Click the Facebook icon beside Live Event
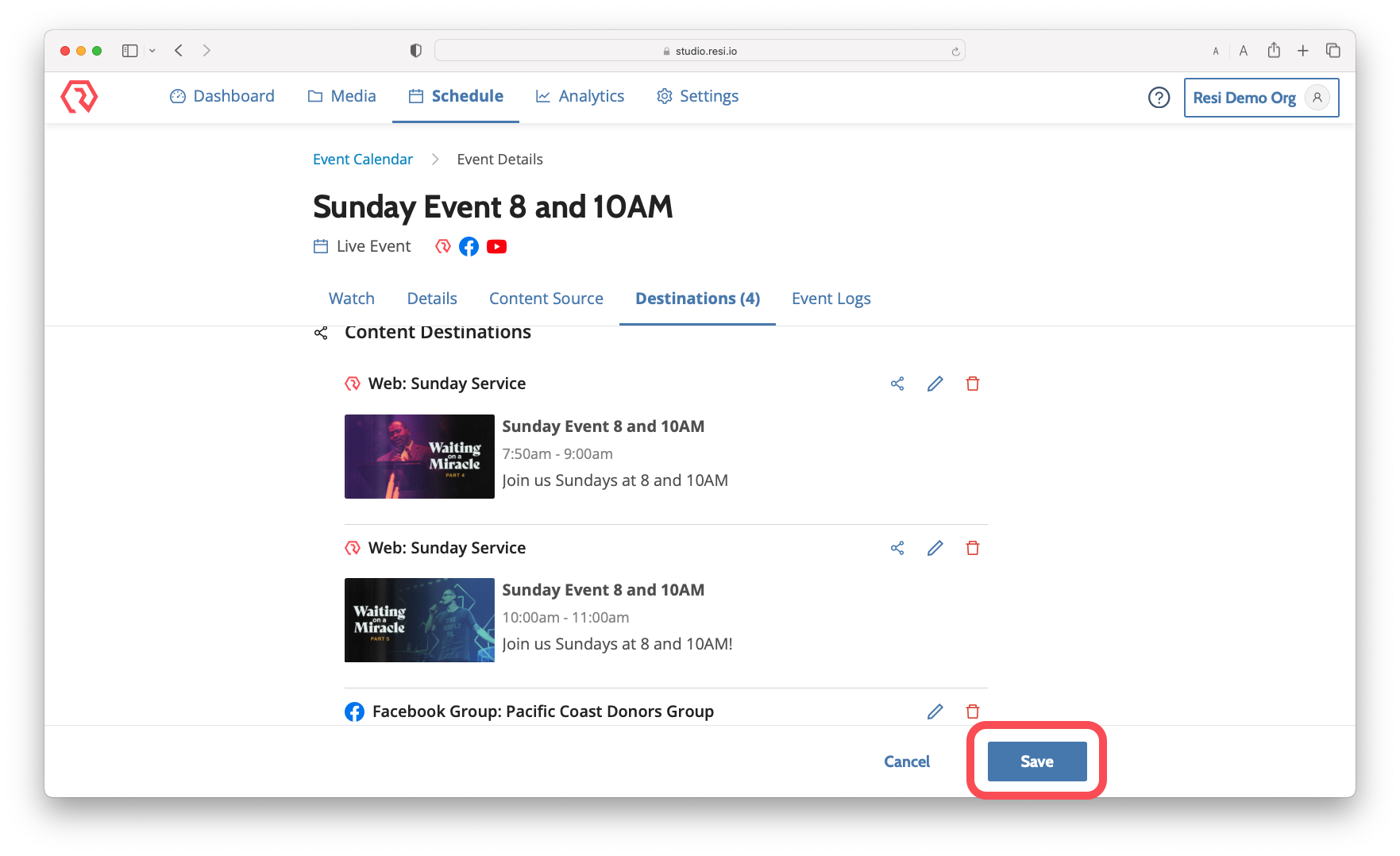The width and height of the screenshot is (1400, 856). coord(469,247)
